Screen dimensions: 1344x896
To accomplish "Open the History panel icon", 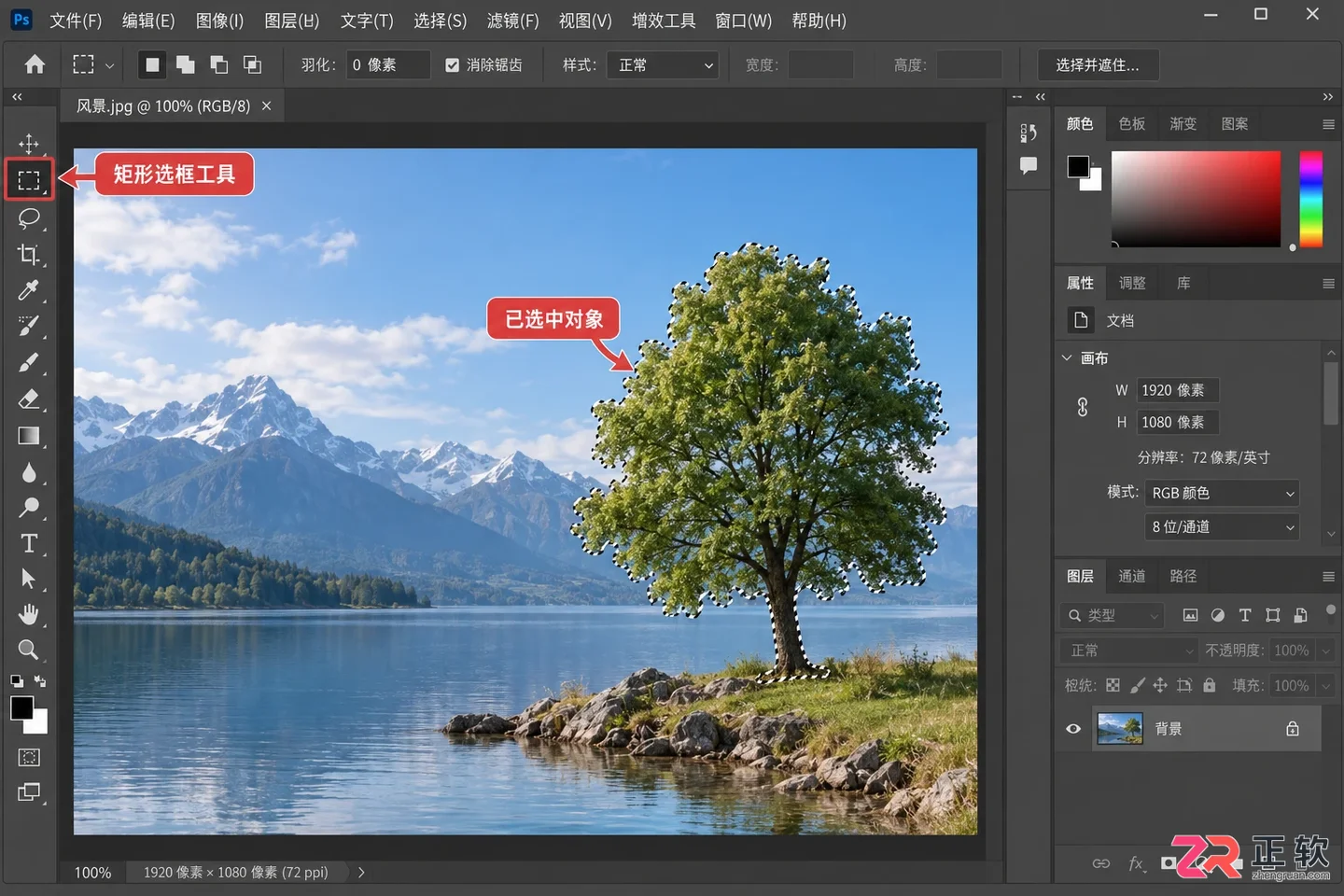I will tap(1029, 133).
